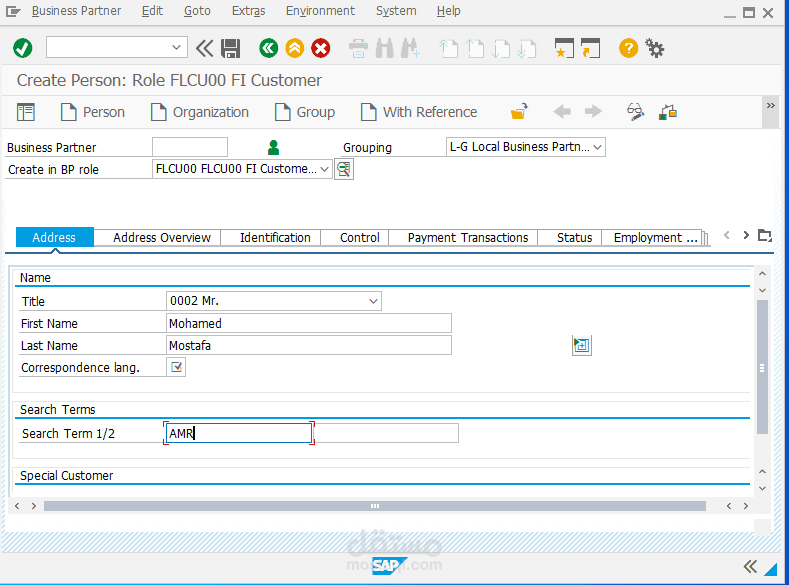Screen dimensions: 789x585
Task: Click the Create Shortcut icon
Action: (590, 48)
